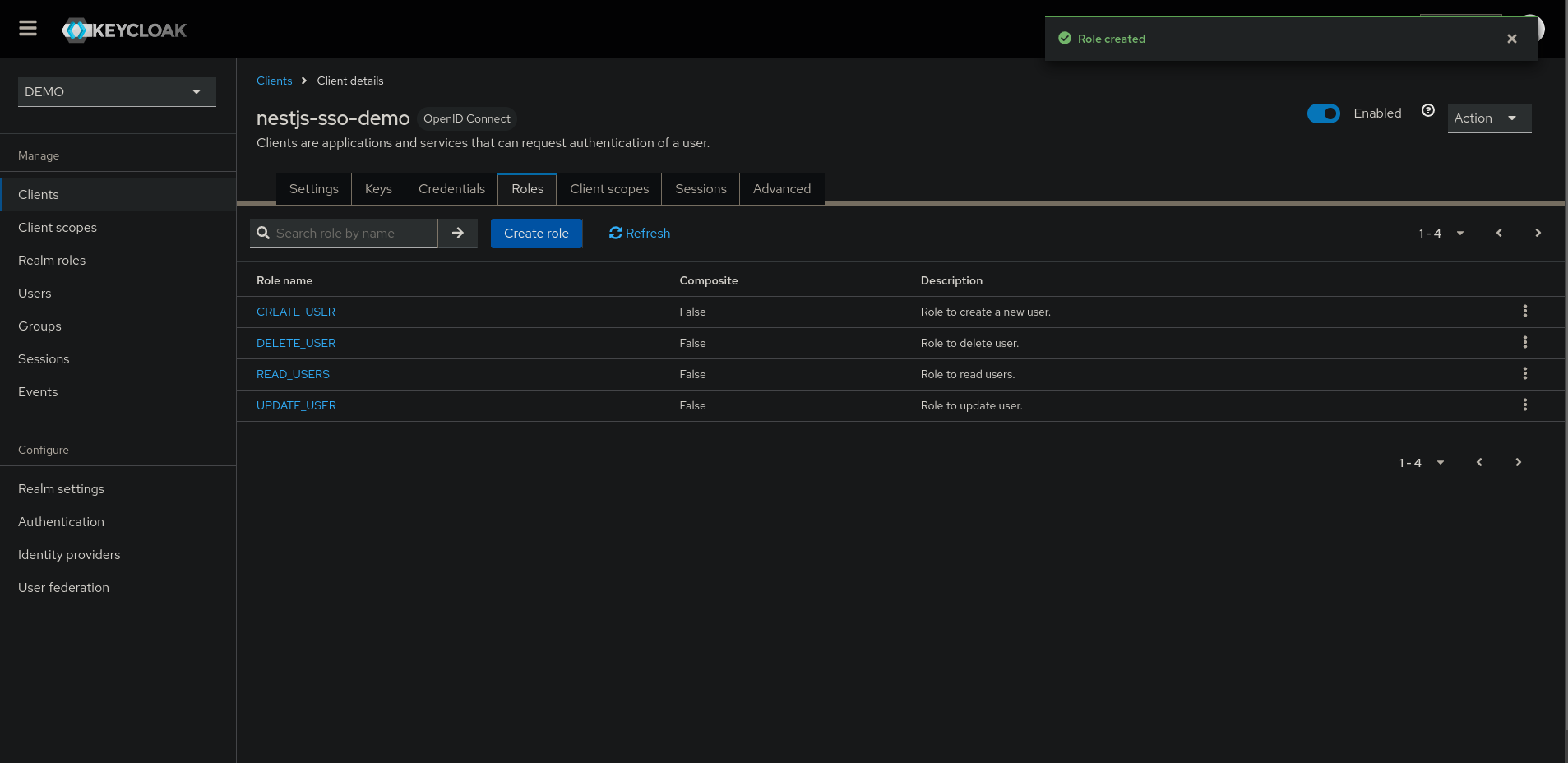Image resolution: width=1568 pixels, height=763 pixels.
Task: Open bottom 1-4 per-page dropdown
Action: (x=1421, y=463)
